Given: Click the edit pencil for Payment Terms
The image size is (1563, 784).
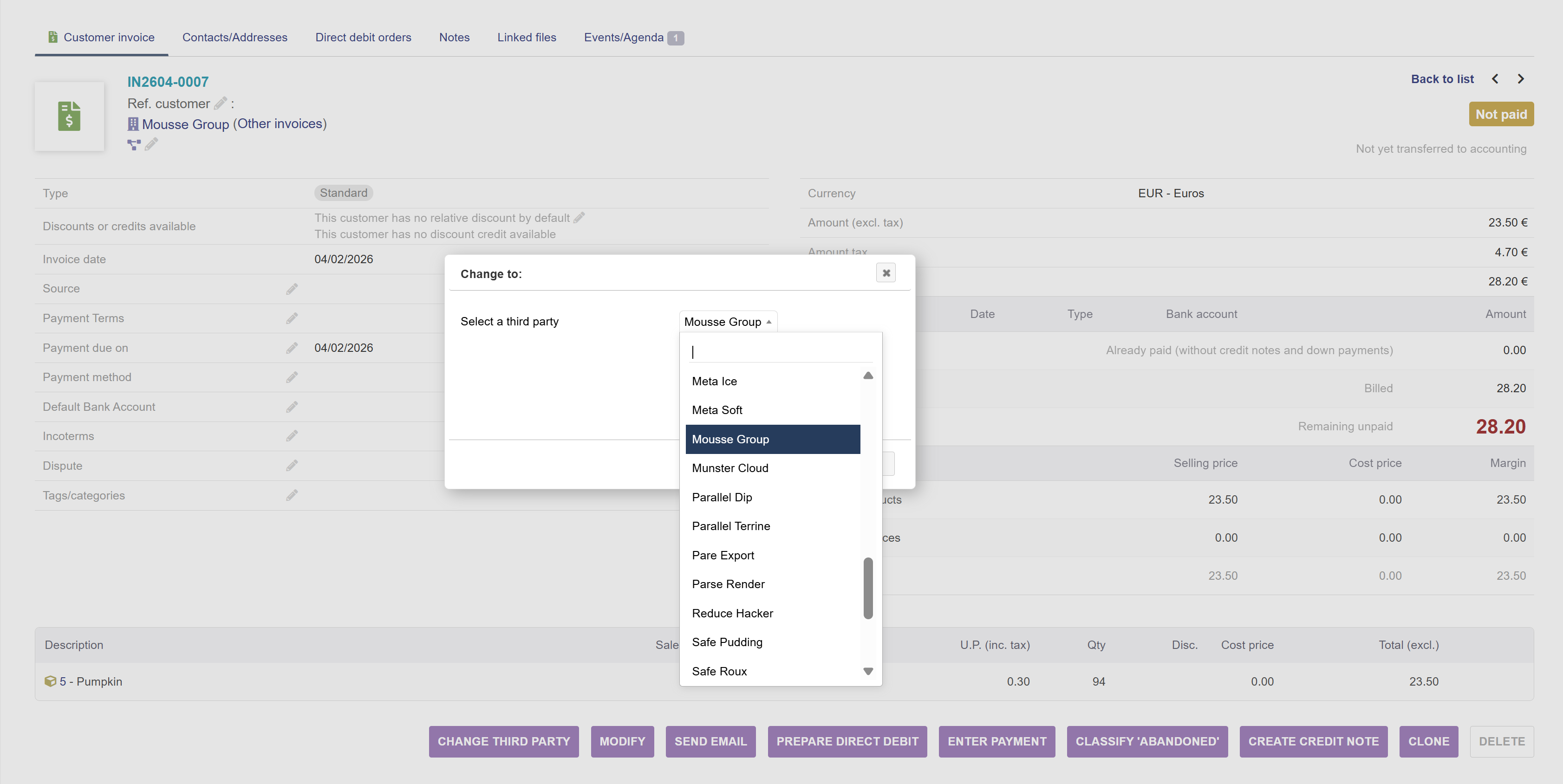Looking at the screenshot, I should click(x=292, y=318).
